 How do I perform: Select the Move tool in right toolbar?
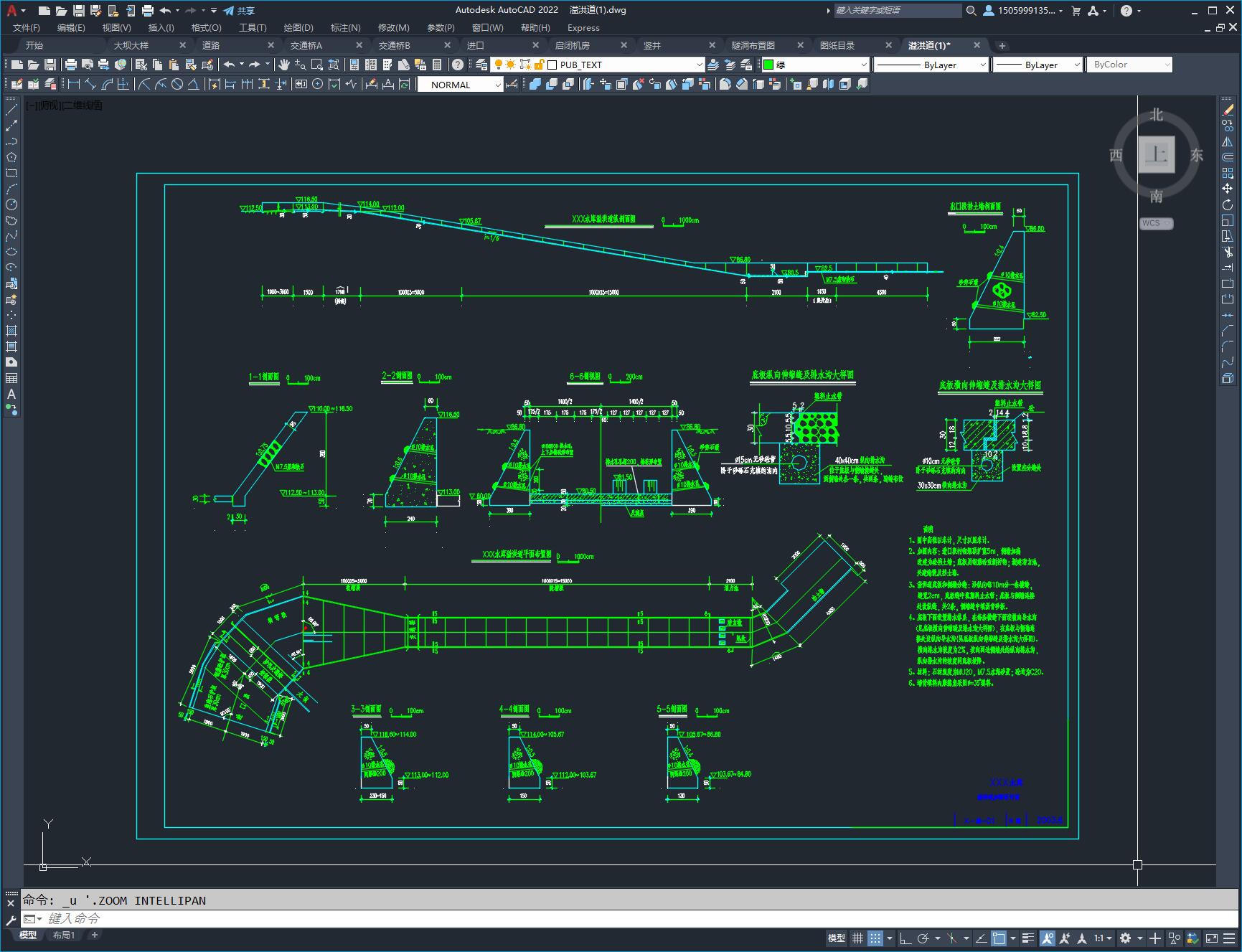1228,189
